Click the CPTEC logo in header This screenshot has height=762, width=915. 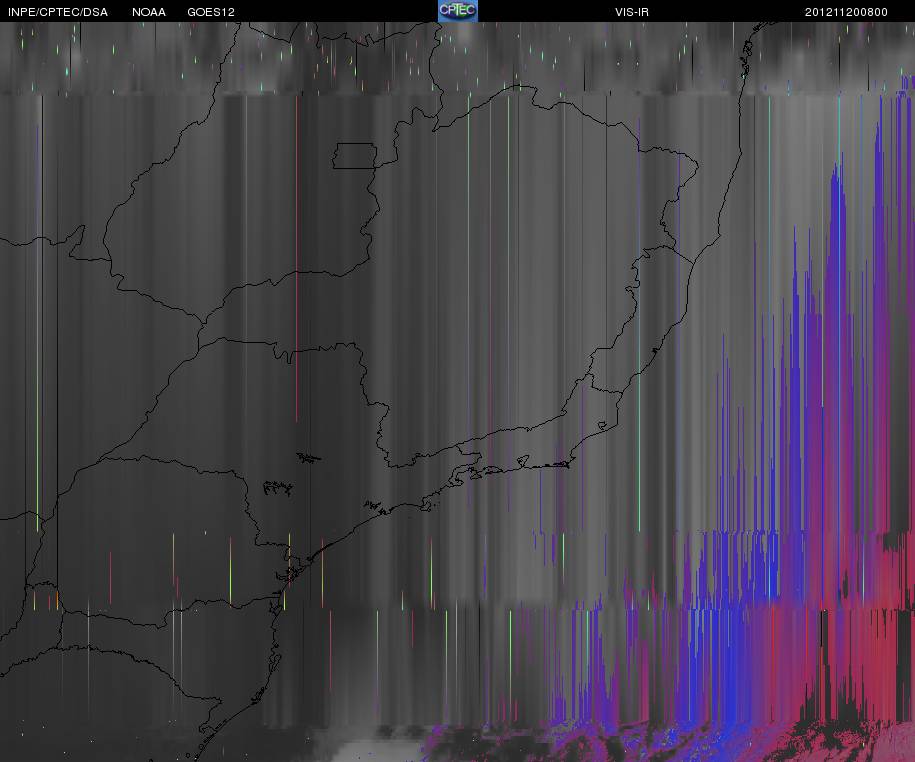point(458,11)
